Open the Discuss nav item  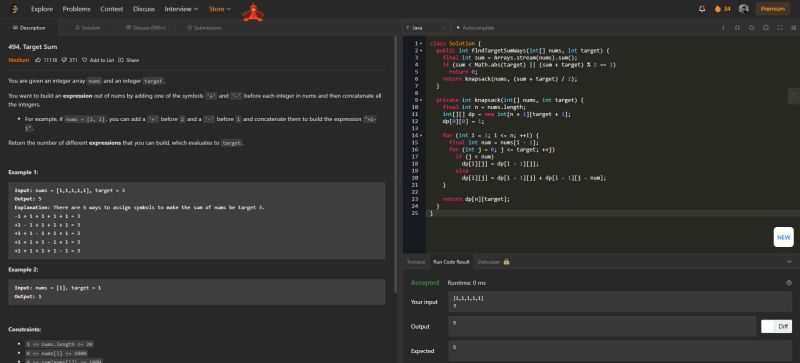(x=144, y=9)
